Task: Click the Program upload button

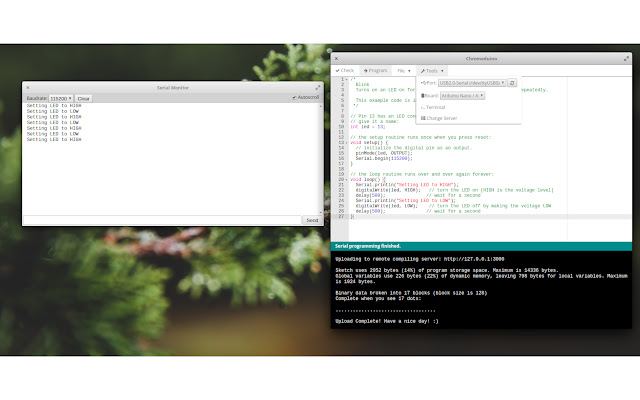Action: 375,71
